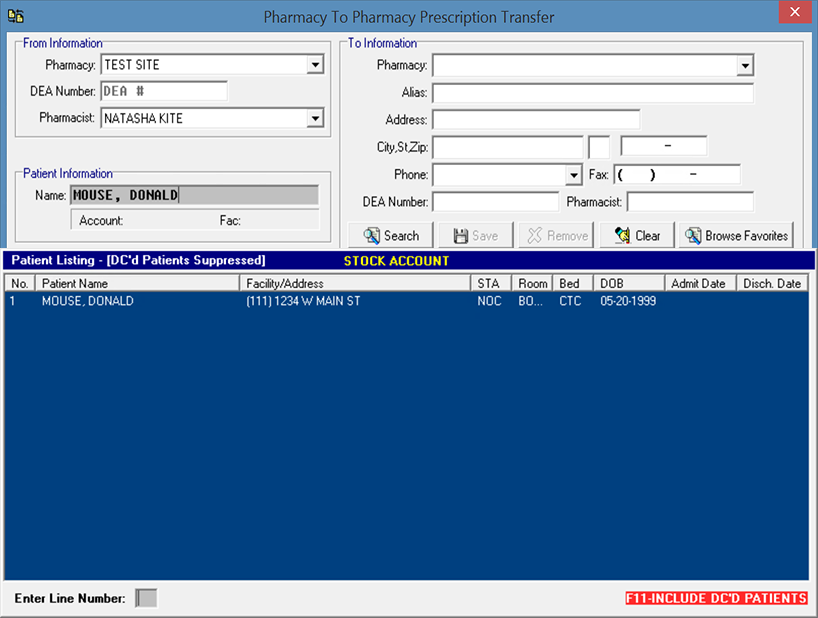Open the From Pharmacist dropdown list
818x618 pixels.
coord(315,118)
